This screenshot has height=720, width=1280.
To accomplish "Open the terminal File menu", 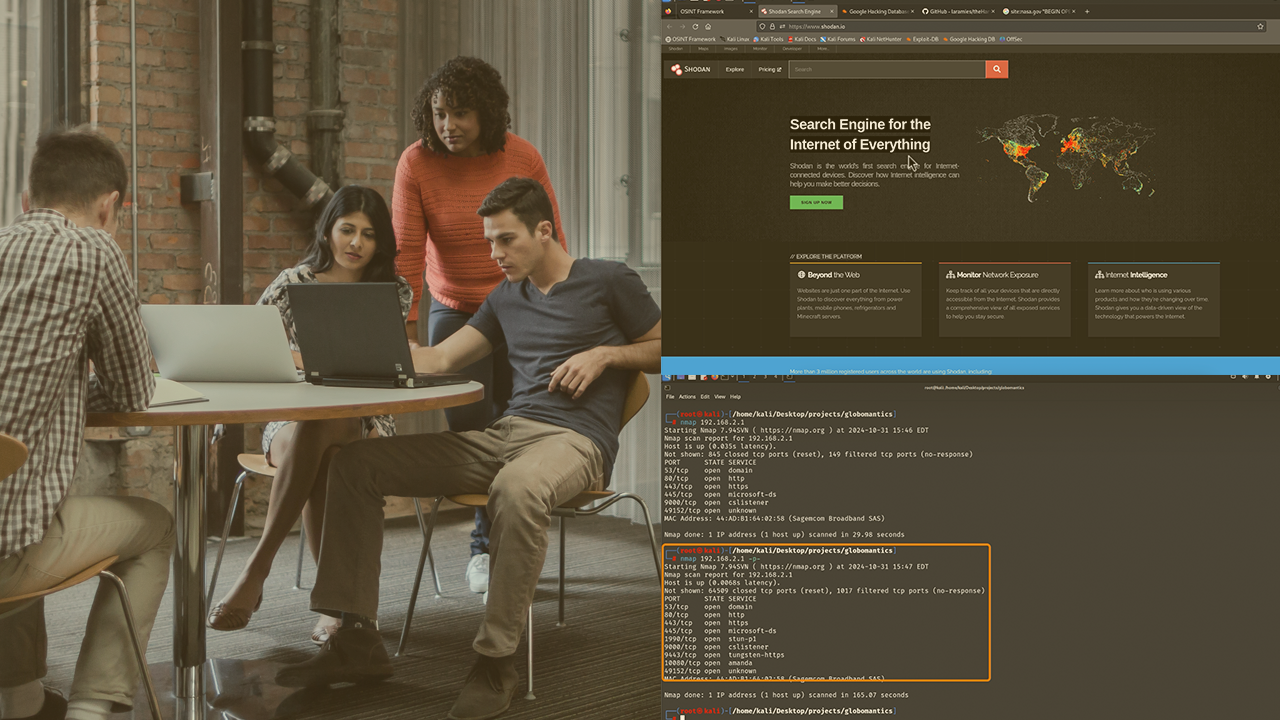I will (671, 397).
